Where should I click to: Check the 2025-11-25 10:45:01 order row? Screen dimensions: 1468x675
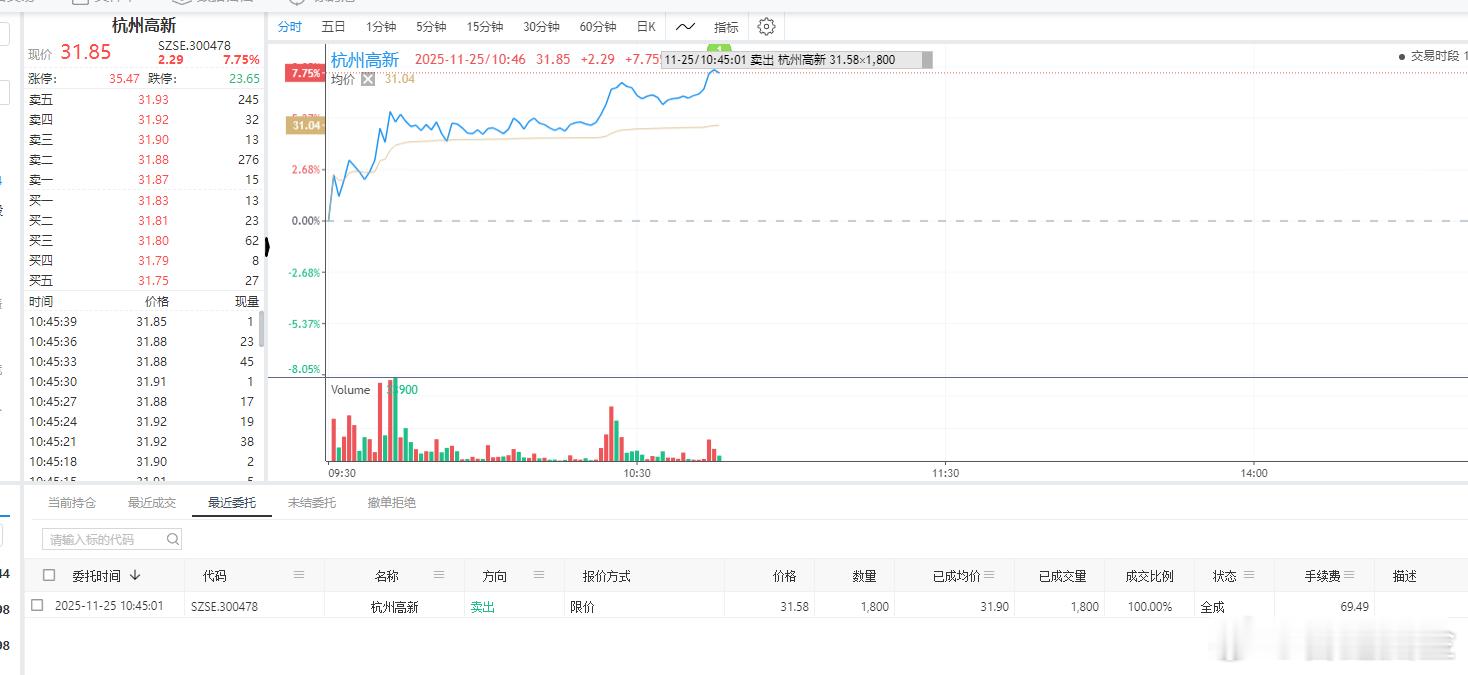pos(37,605)
